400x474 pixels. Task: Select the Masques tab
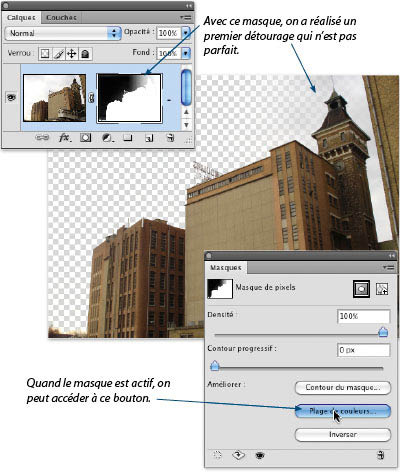click(226, 268)
